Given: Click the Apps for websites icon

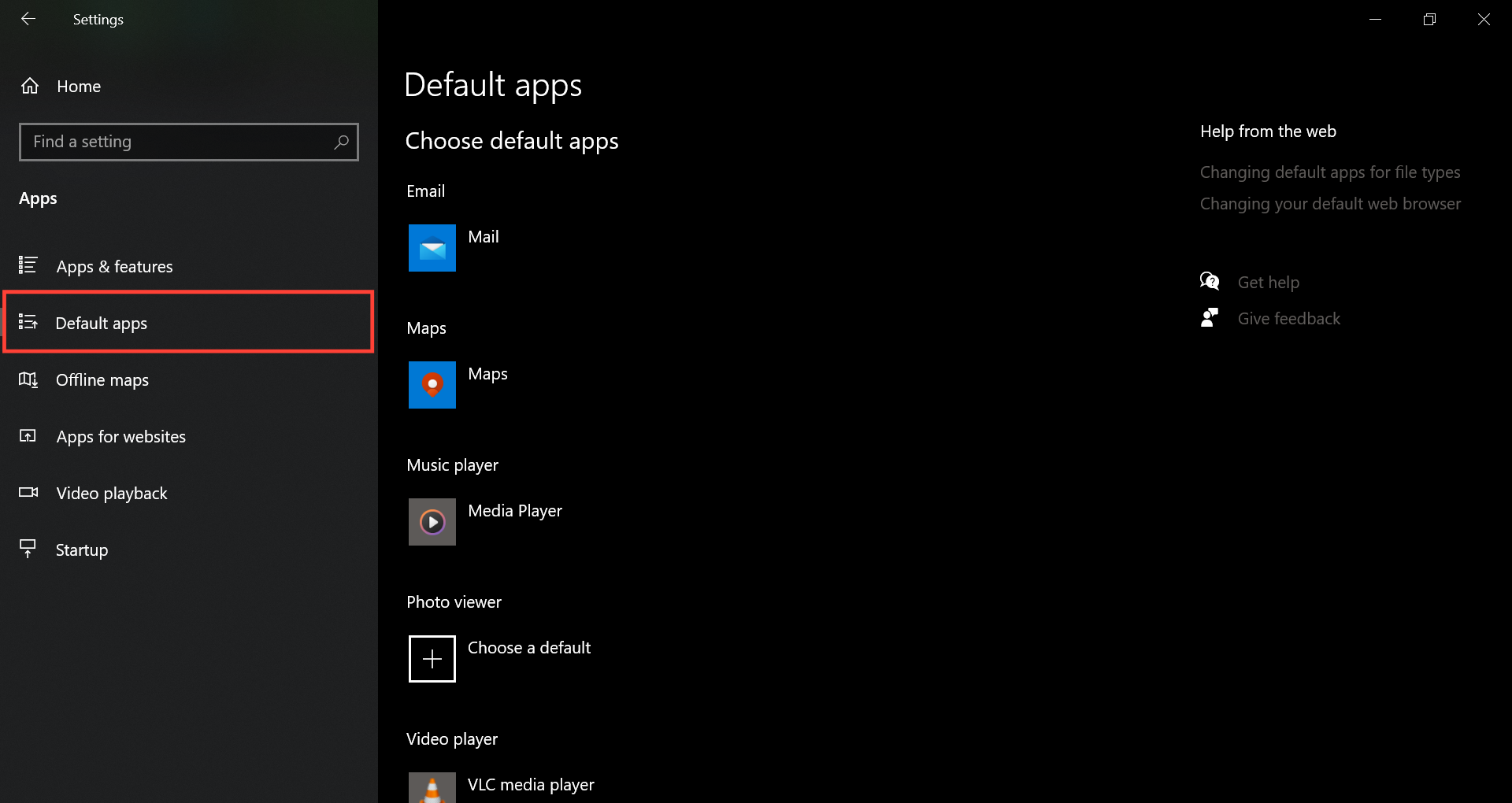Looking at the screenshot, I should pos(28,436).
